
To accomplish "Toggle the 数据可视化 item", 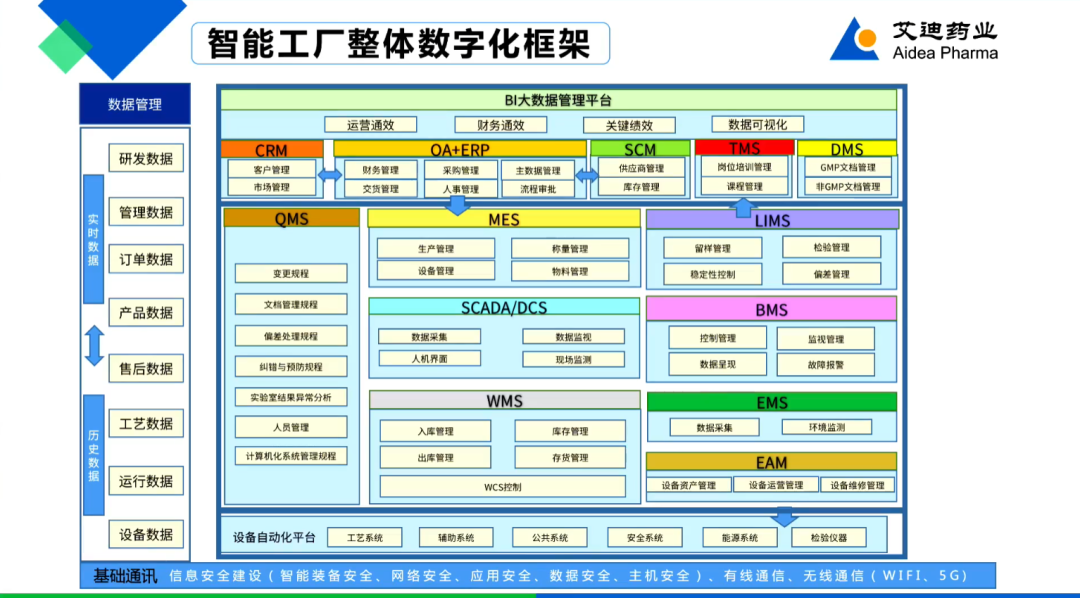I will tap(759, 124).
